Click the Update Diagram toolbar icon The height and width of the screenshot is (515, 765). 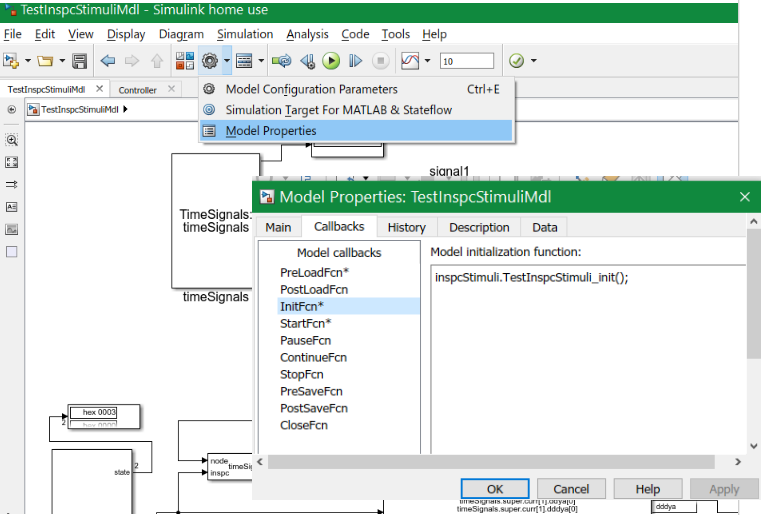(x=282, y=61)
